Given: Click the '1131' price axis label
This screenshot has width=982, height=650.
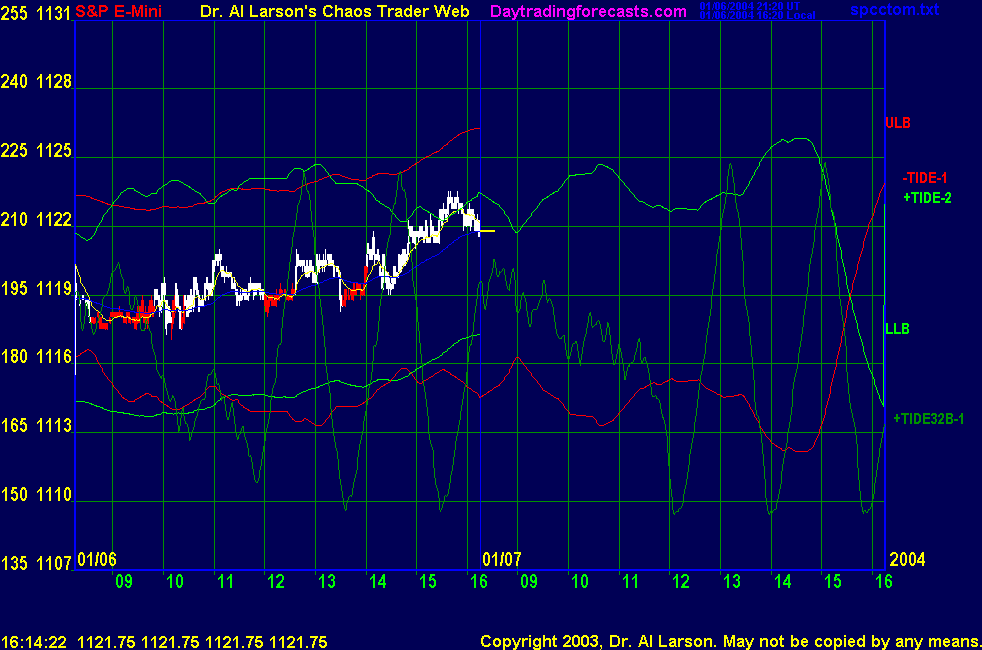Looking at the screenshot, I should pos(54,13).
